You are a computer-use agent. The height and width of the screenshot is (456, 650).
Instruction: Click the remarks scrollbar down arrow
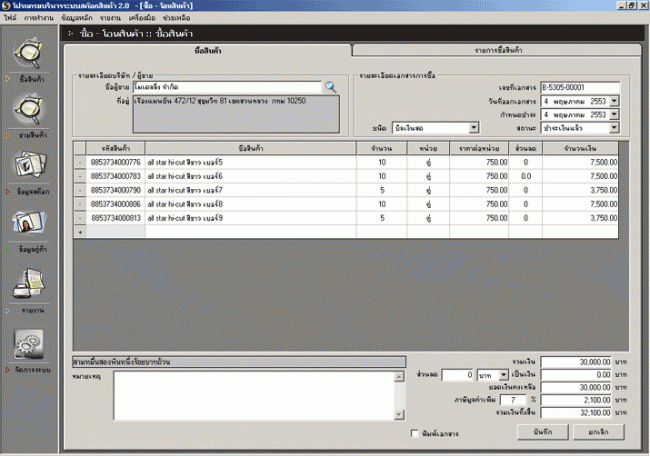coord(399,415)
